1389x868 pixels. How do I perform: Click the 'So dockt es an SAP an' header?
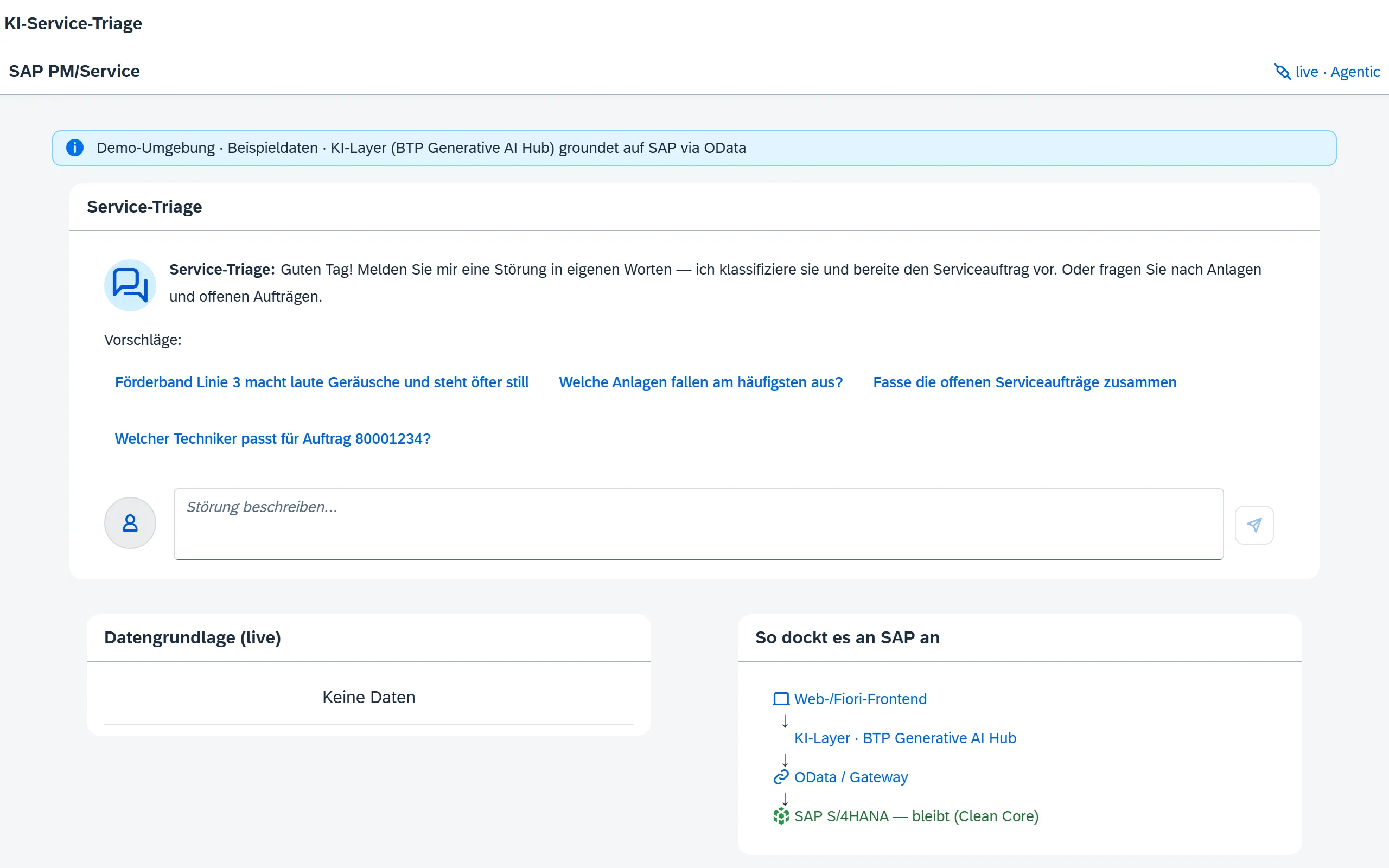coord(847,637)
